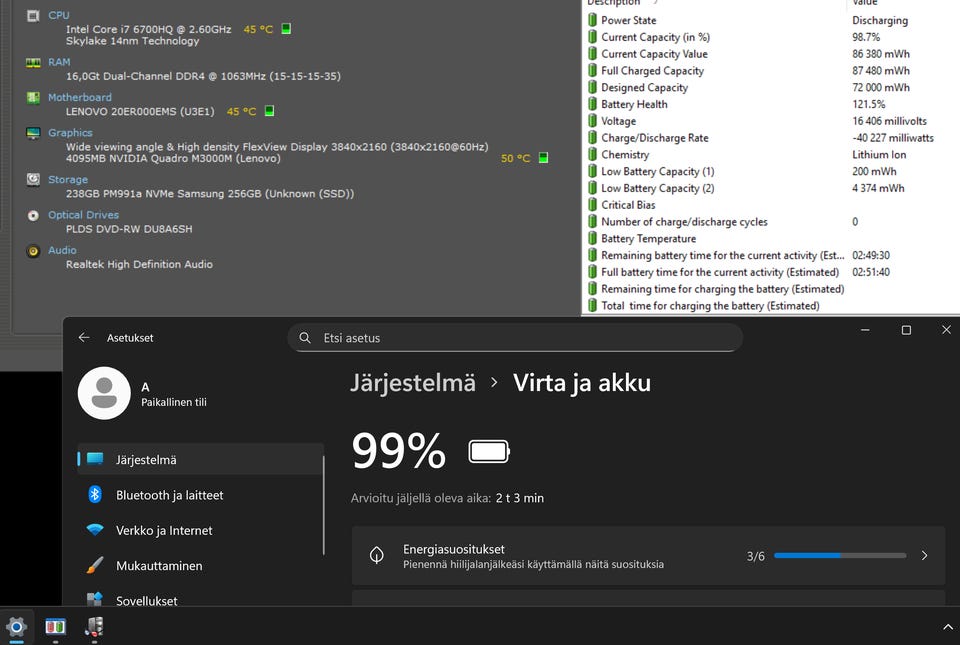Click the Storage drive icon
960x645 pixels.
click(33, 179)
